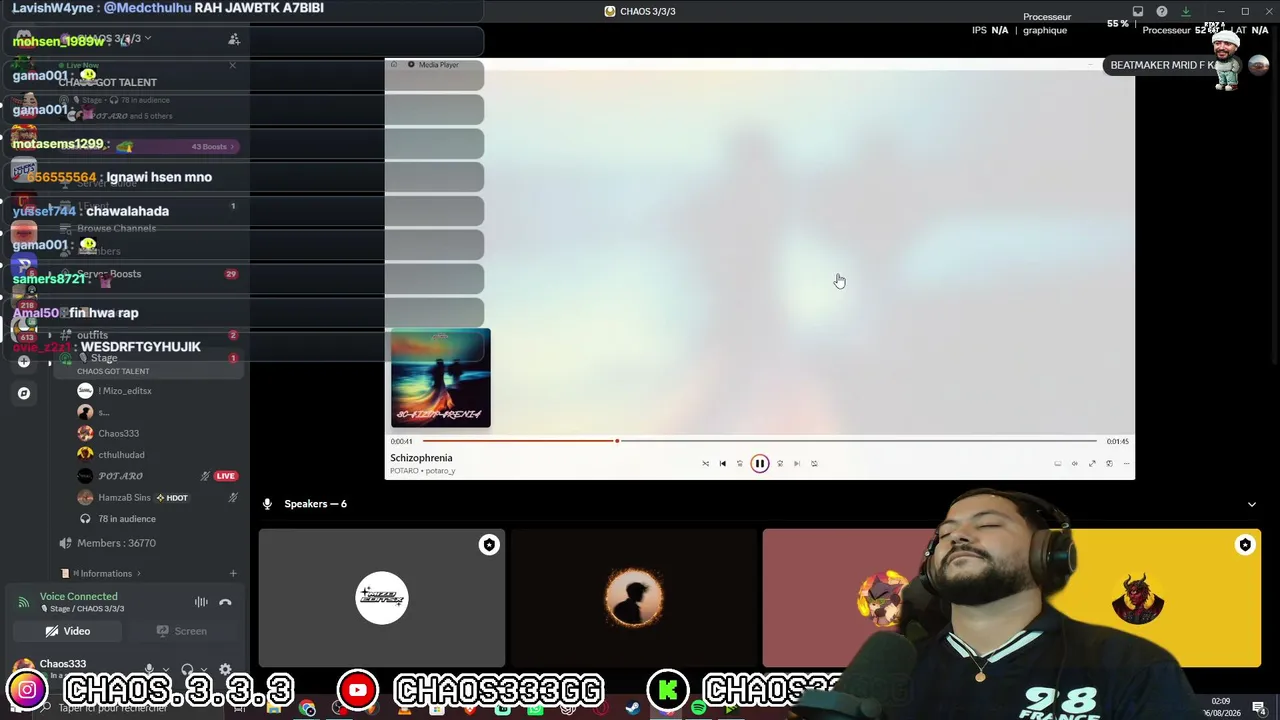Select user cthulhudad in stage list

[x=121, y=454]
